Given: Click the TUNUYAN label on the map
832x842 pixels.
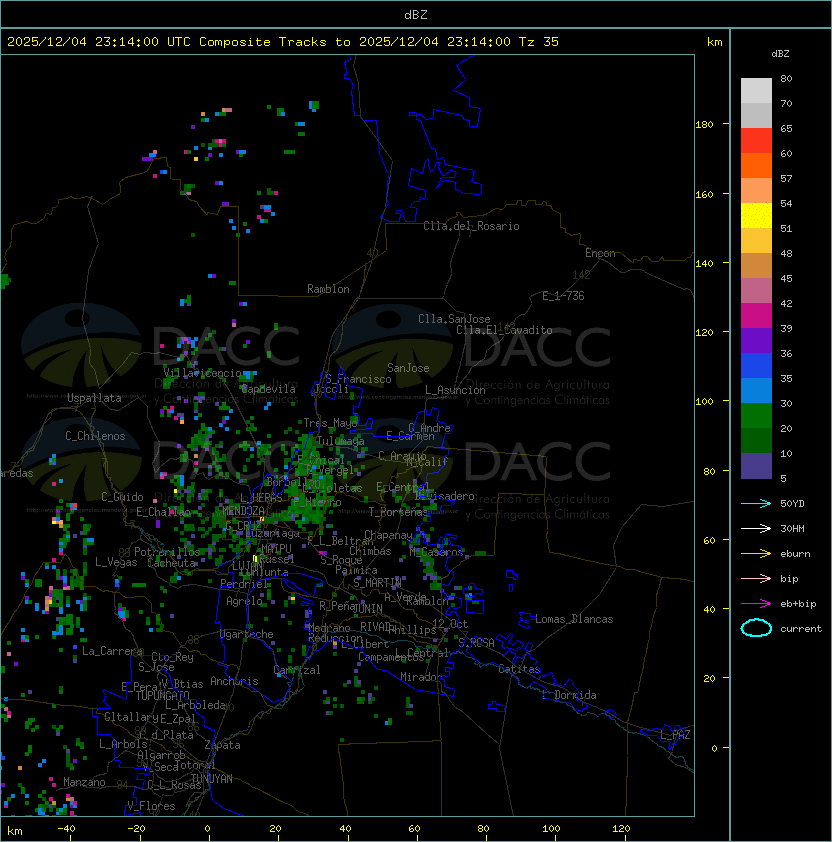Looking at the screenshot, I should [211, 778].
